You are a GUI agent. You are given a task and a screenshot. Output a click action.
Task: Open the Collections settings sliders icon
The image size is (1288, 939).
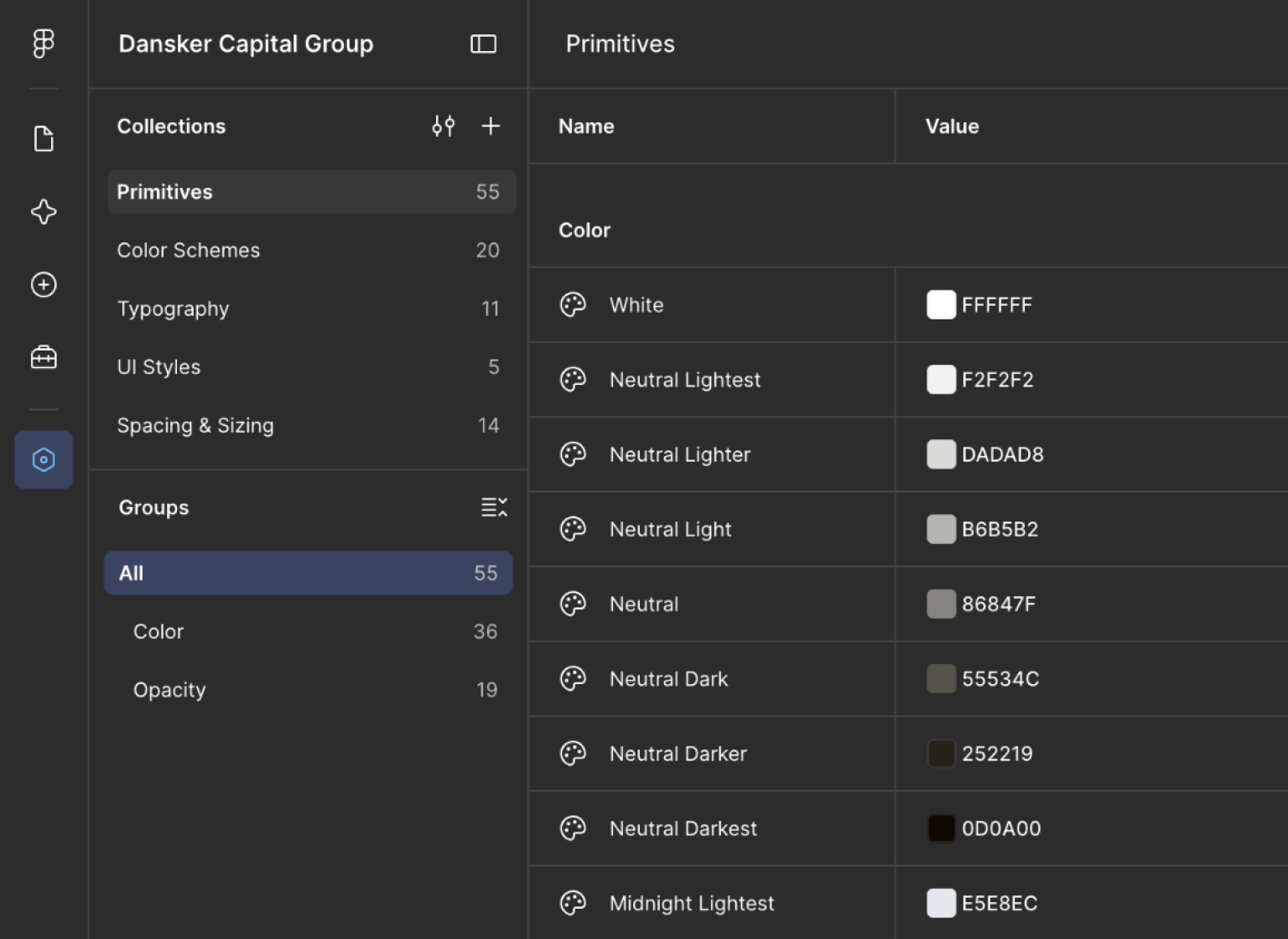click(x=444, y=126)
